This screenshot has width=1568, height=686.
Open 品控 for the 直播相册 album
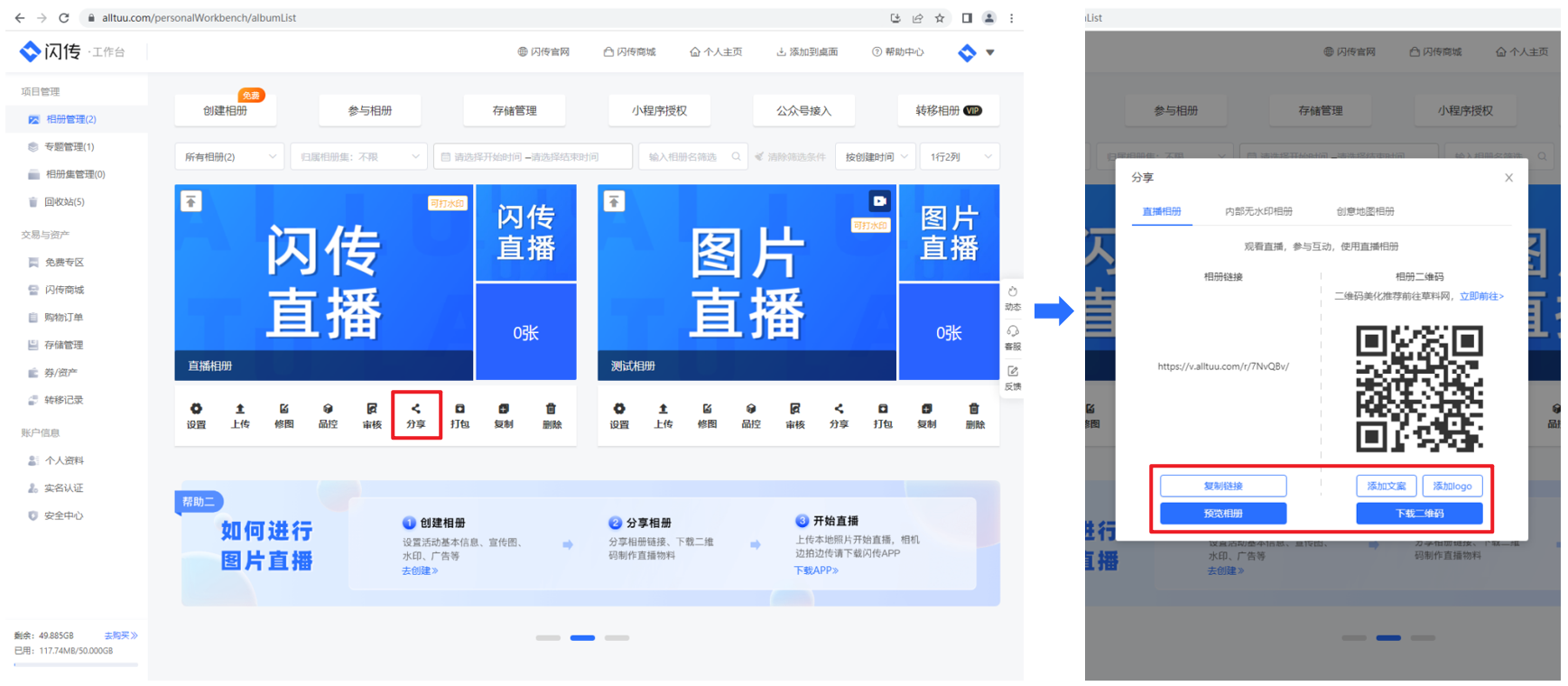(x=328, y=415)
